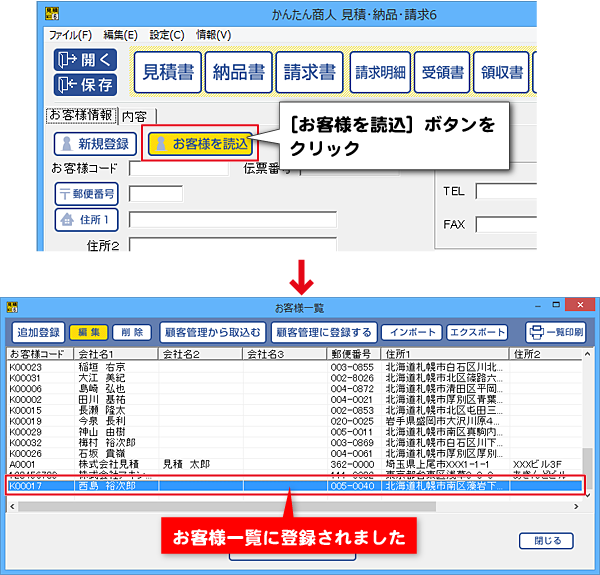
Task: Select customer row K00023 稲垣 右京
Action: [x=294, y=367]
